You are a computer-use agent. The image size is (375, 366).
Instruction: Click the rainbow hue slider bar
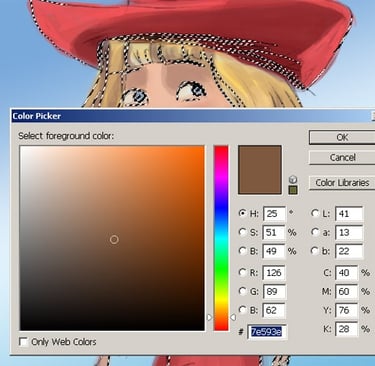click(x=221, y=238)
